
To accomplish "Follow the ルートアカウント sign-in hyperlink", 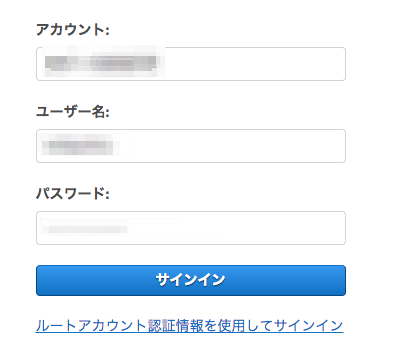I will [189, 326].
